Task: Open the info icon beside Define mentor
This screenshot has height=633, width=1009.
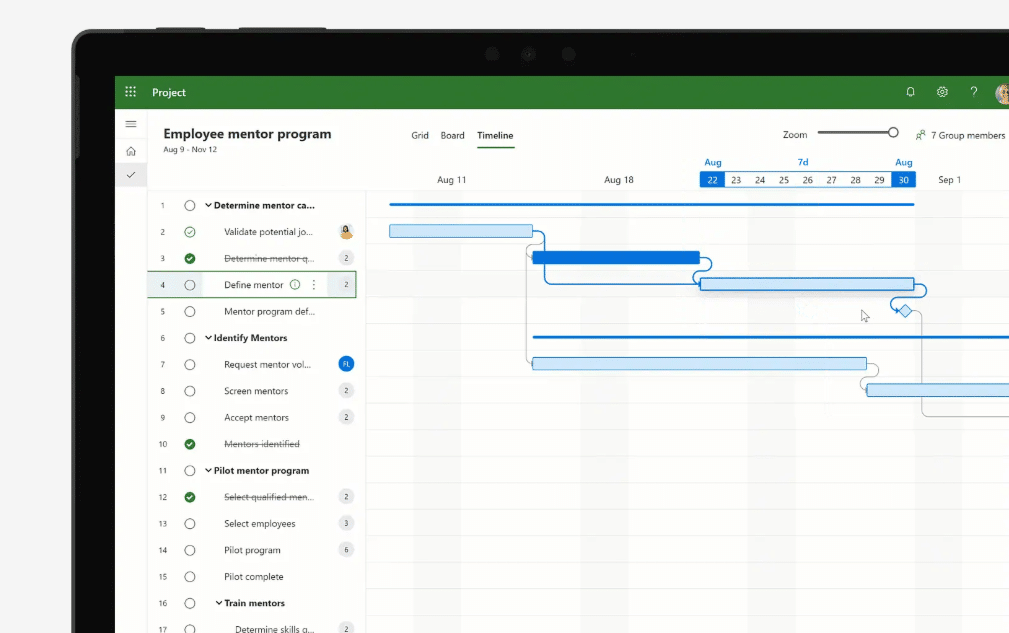Action: click(x=297, y=284)
